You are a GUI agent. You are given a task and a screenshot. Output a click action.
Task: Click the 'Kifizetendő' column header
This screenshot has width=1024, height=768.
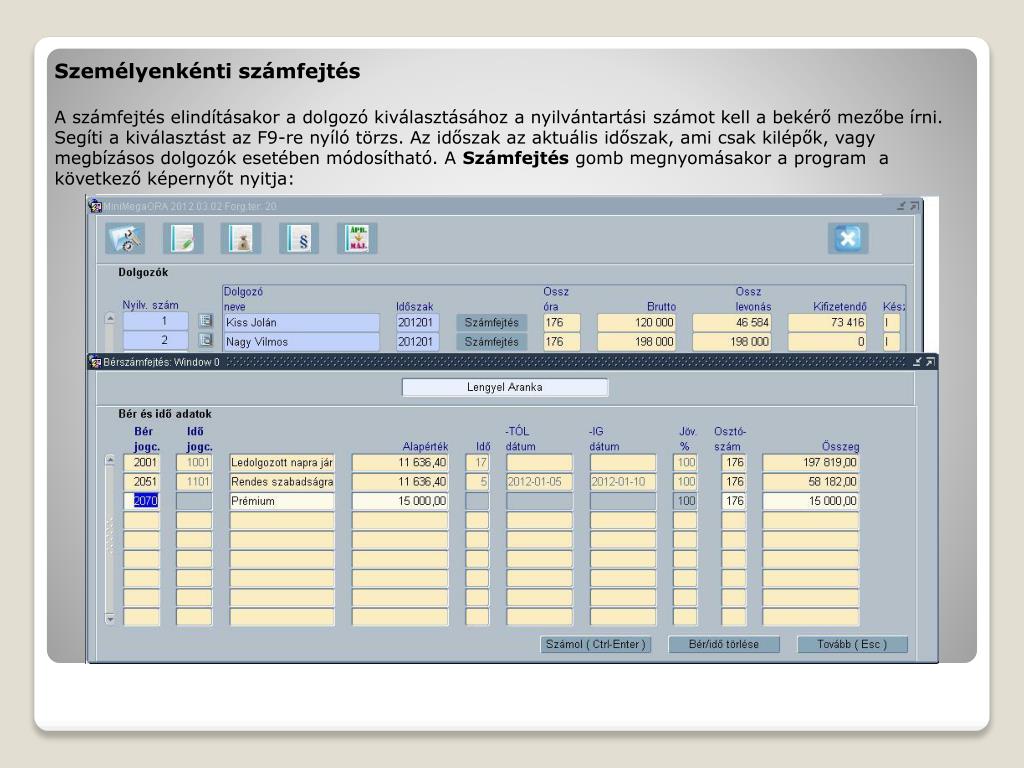tap(839, 306)
